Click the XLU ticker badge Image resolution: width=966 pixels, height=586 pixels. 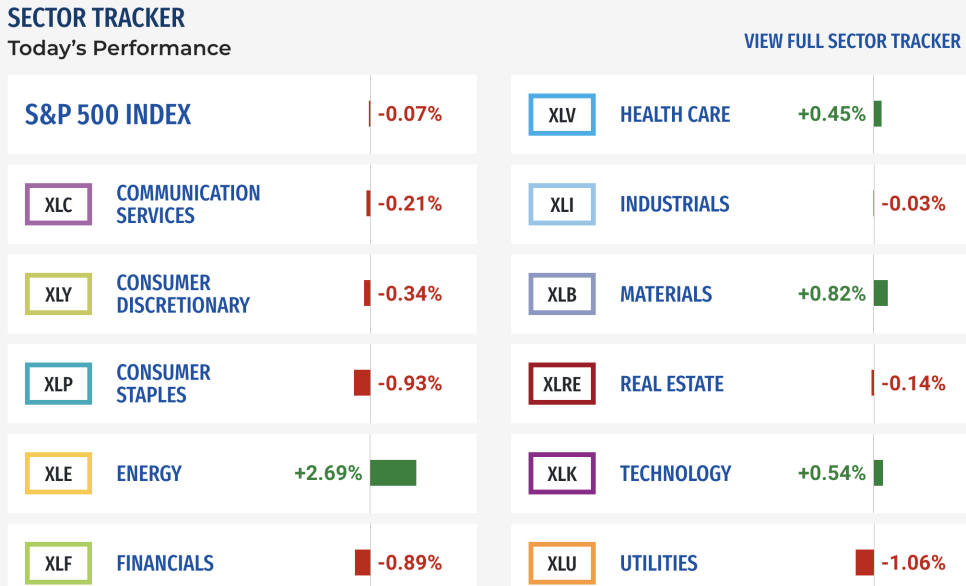click(562, 563)
